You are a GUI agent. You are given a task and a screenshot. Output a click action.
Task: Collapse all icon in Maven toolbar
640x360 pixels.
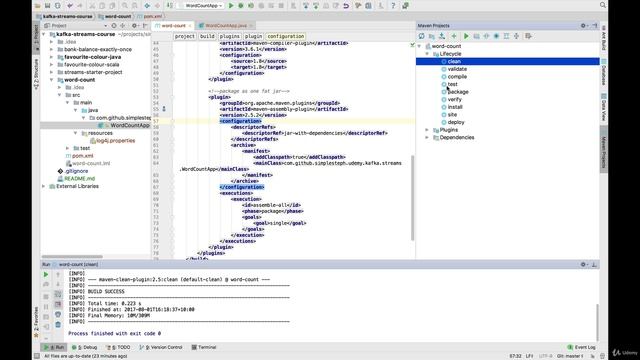[x=516, y=36]
